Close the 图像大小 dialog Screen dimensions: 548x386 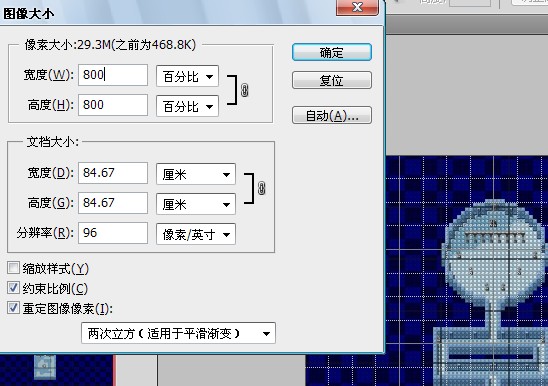357,7
